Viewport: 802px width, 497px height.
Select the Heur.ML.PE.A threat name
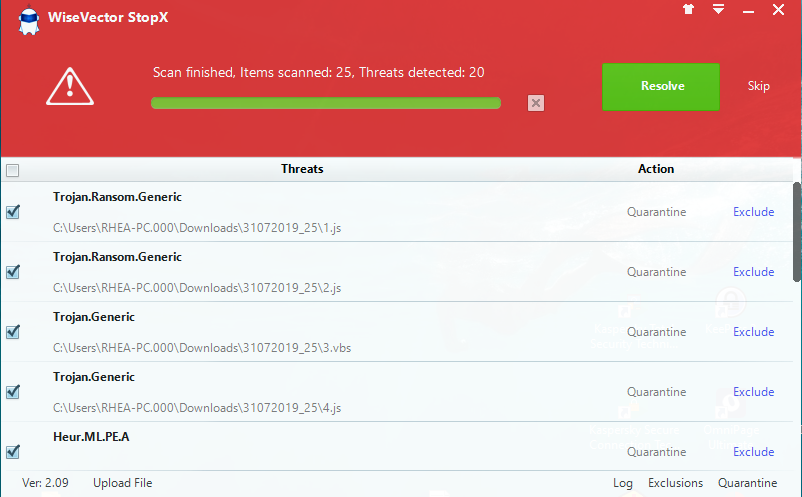click(x=91, y=437)
